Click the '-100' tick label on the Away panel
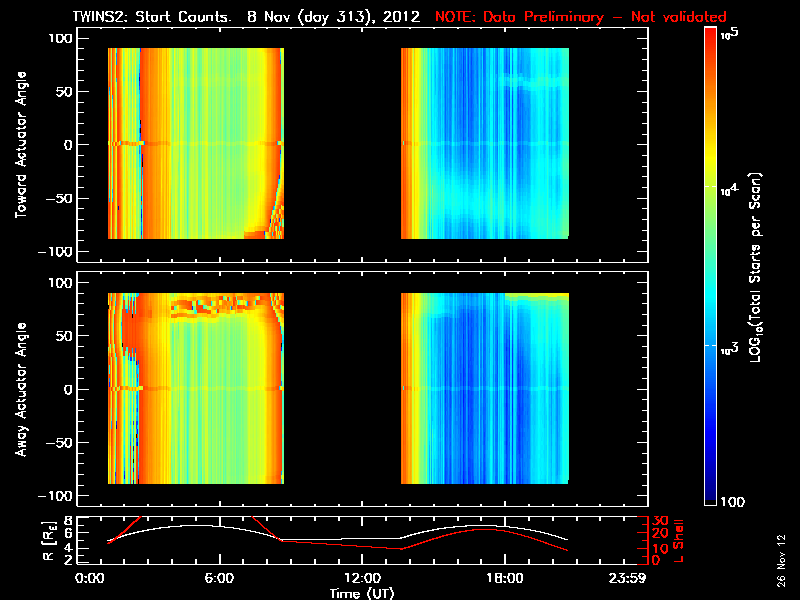 click(55, 496)
